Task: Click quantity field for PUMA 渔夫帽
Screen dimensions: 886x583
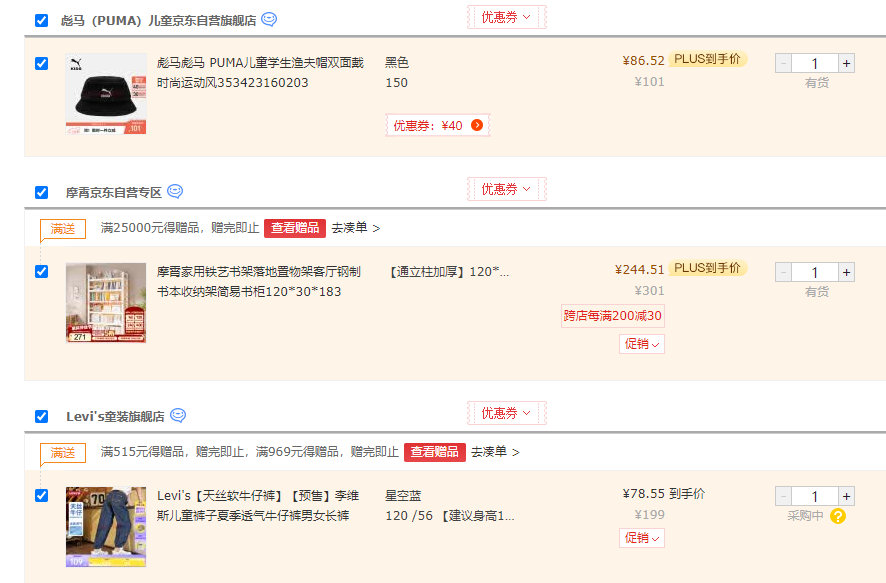Action: click(815, 63)
